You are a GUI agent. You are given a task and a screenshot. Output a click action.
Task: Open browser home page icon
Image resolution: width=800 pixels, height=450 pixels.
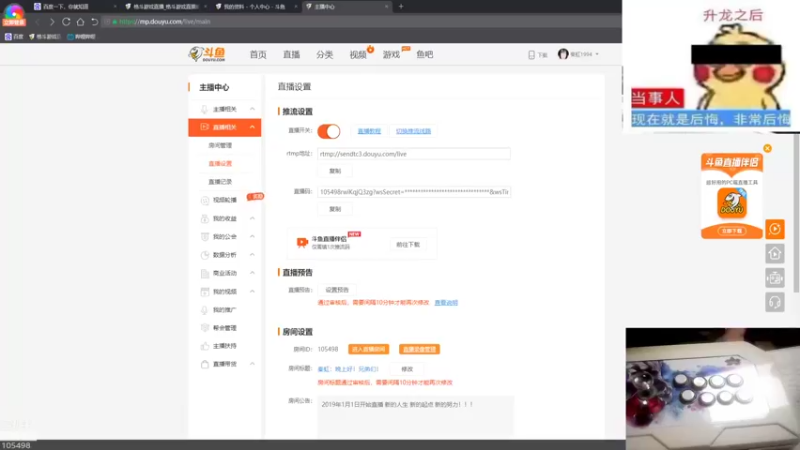tap(80, 22)
